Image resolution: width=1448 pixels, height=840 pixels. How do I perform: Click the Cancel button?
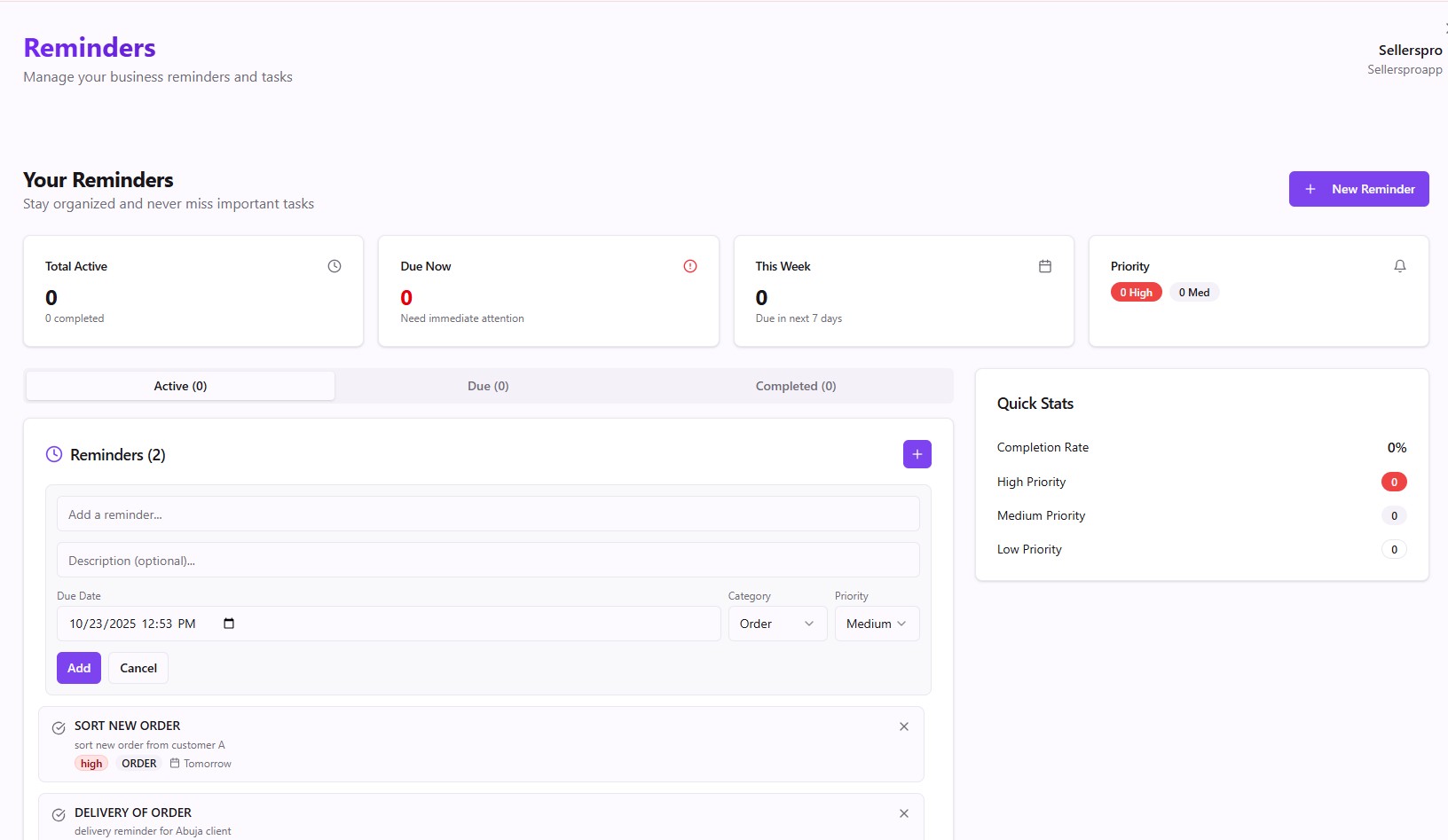tap(138, 668)
